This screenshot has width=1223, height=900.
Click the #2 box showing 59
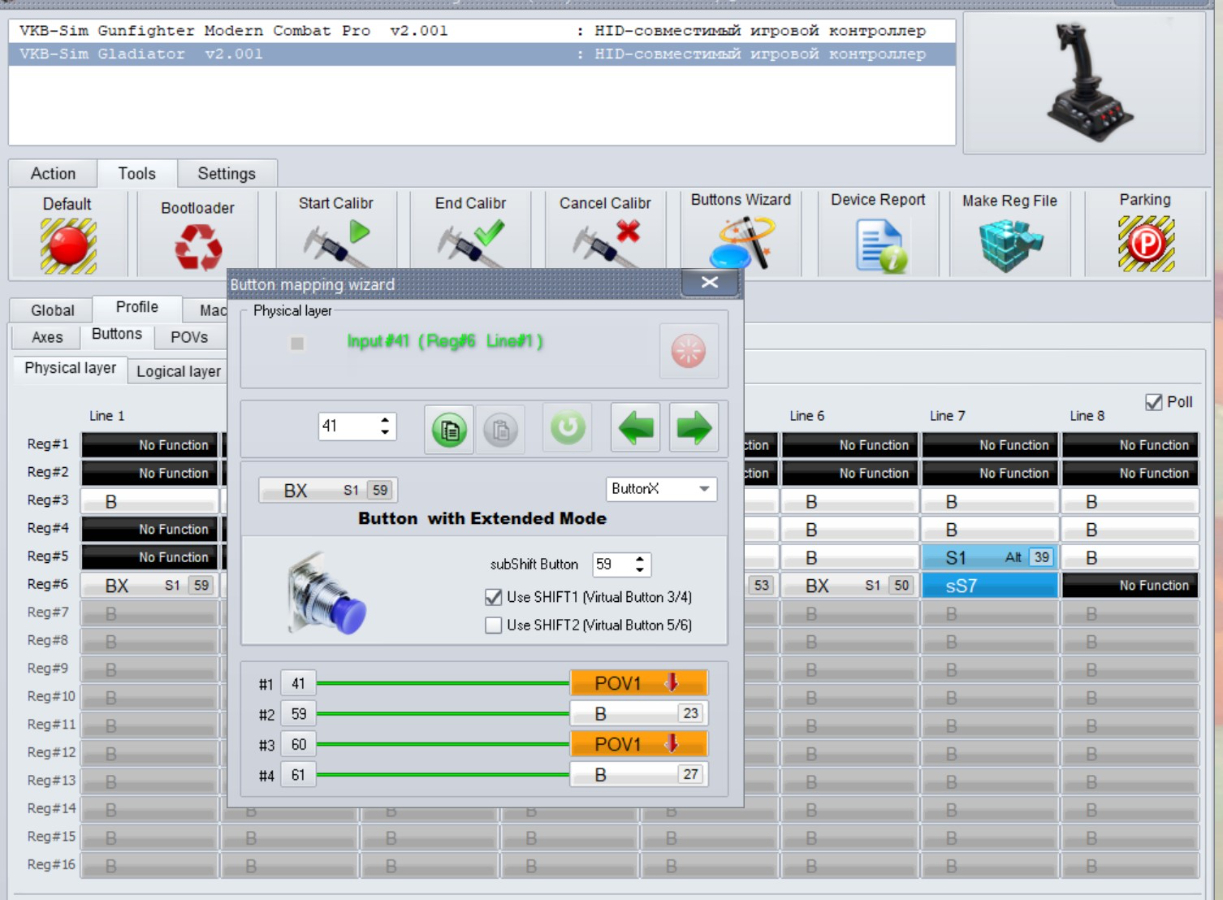299,714
